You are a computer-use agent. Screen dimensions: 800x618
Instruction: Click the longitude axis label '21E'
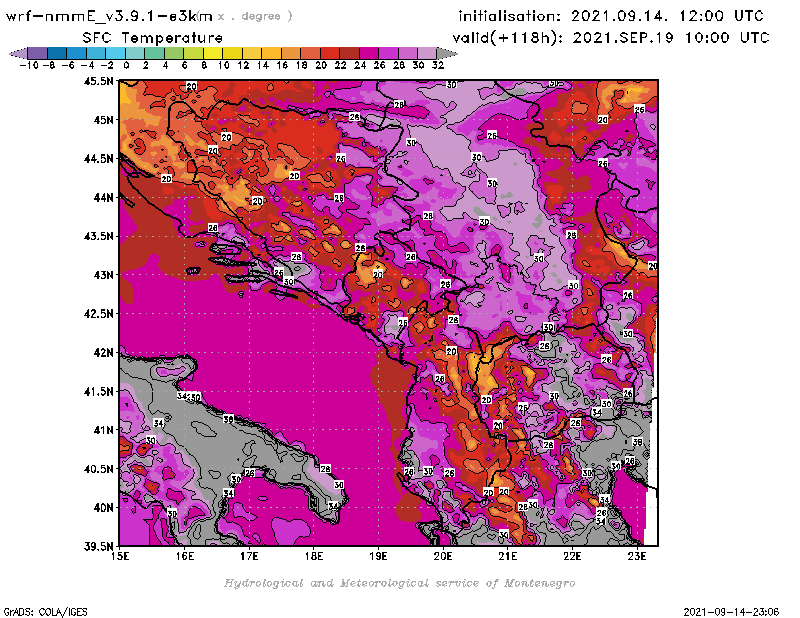[x=508, y=556]
